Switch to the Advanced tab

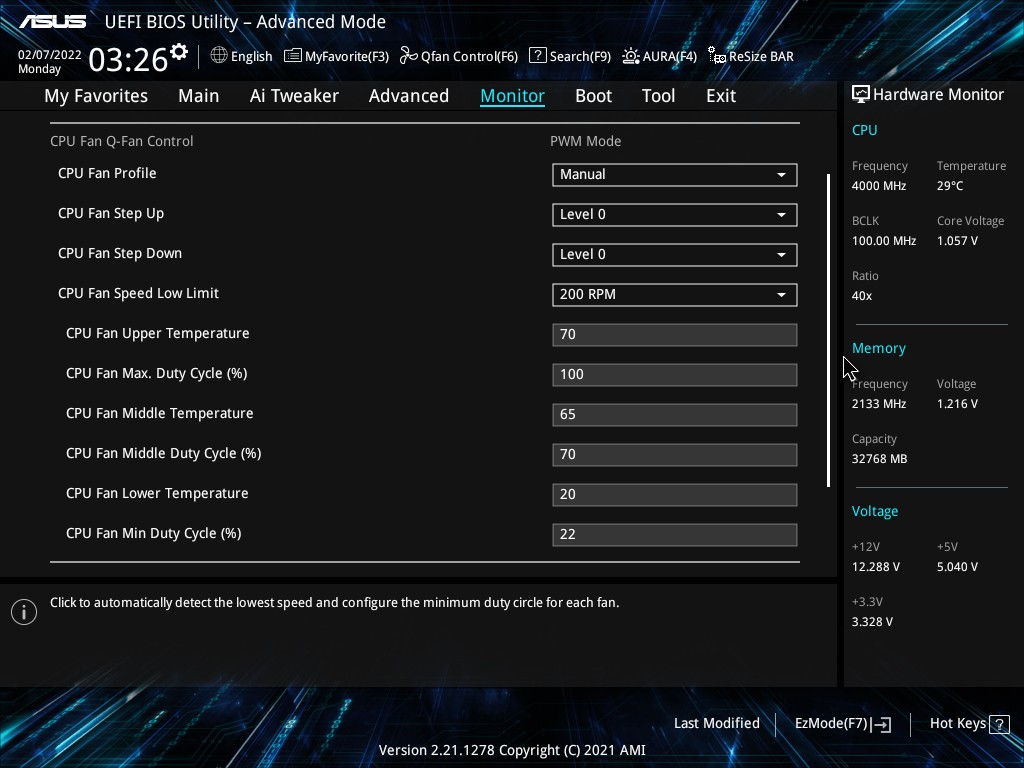pyautogui.click(x=409, y=96)
